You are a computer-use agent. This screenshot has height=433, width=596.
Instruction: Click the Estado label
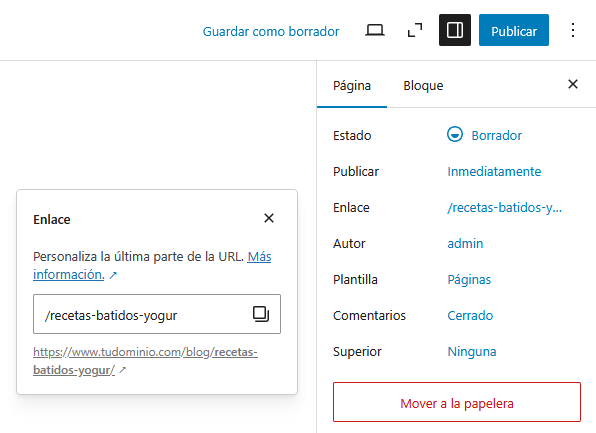(352, 136)
